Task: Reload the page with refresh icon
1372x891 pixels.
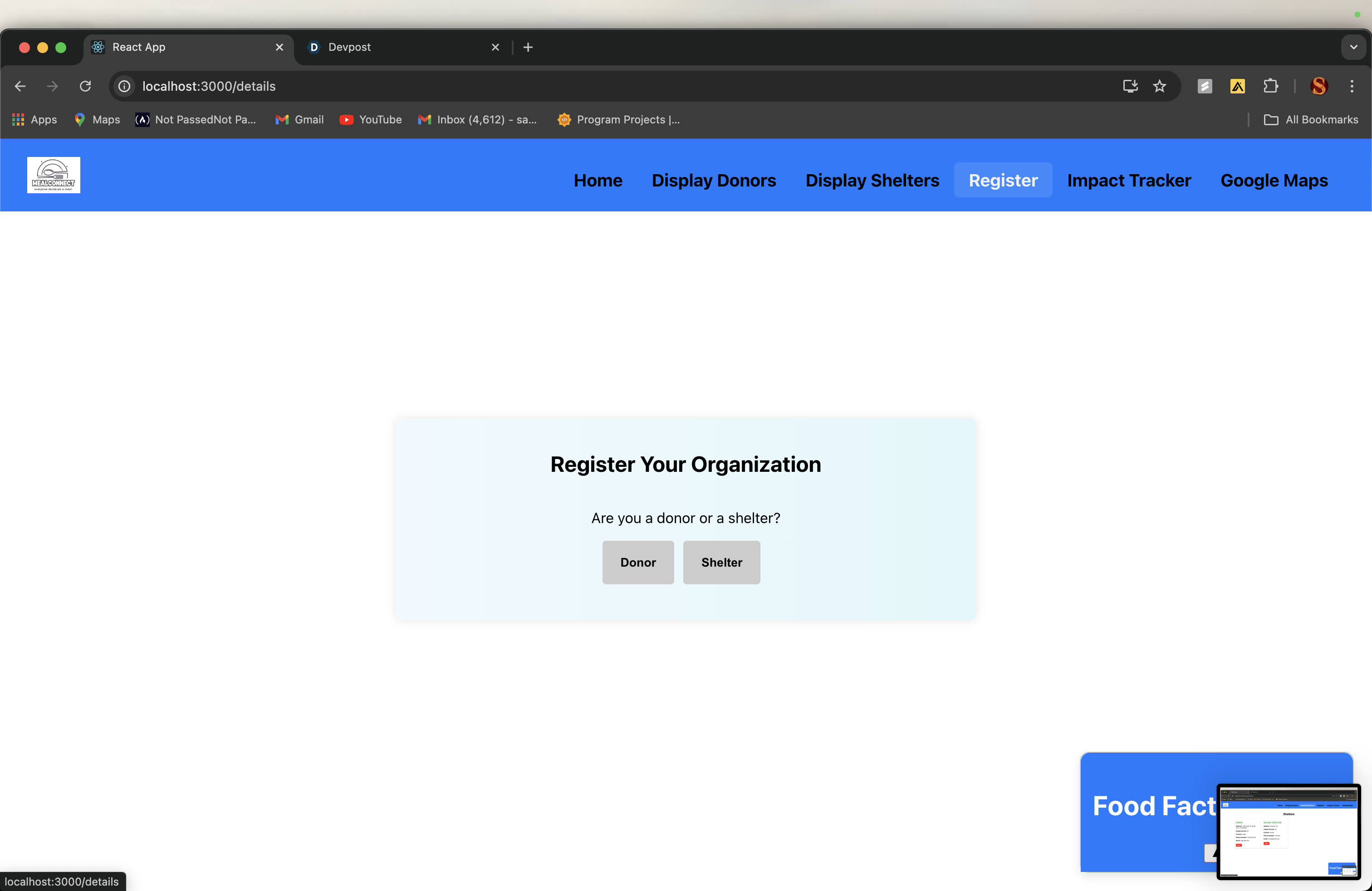Action: [85, 87]
